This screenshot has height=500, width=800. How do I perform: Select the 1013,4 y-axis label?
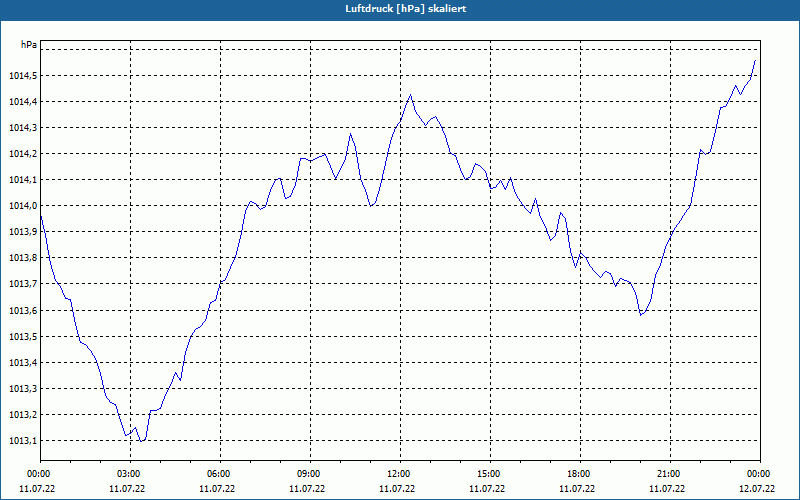tap(23, 363)
